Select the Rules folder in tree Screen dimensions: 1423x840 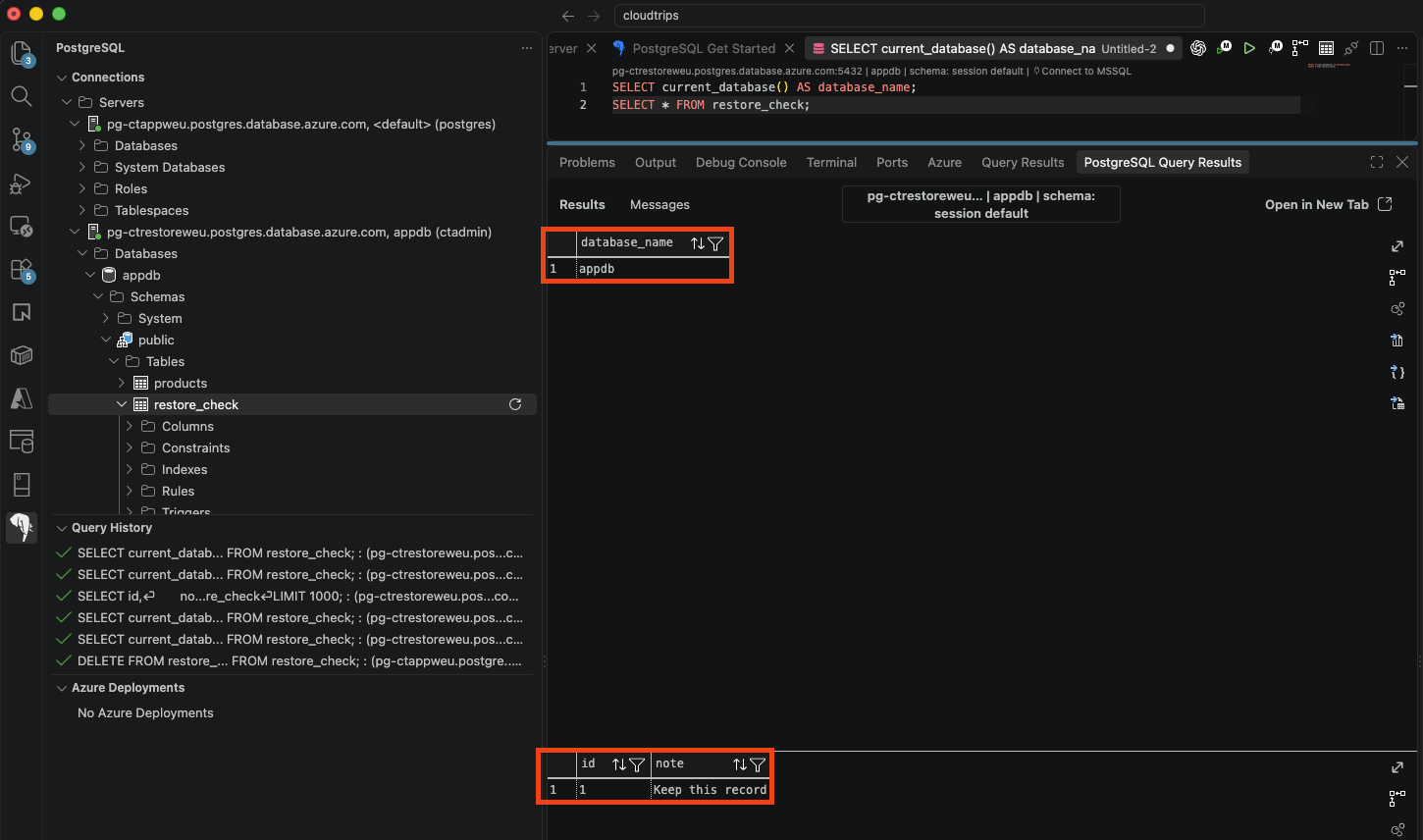click(x=178, y=491)
